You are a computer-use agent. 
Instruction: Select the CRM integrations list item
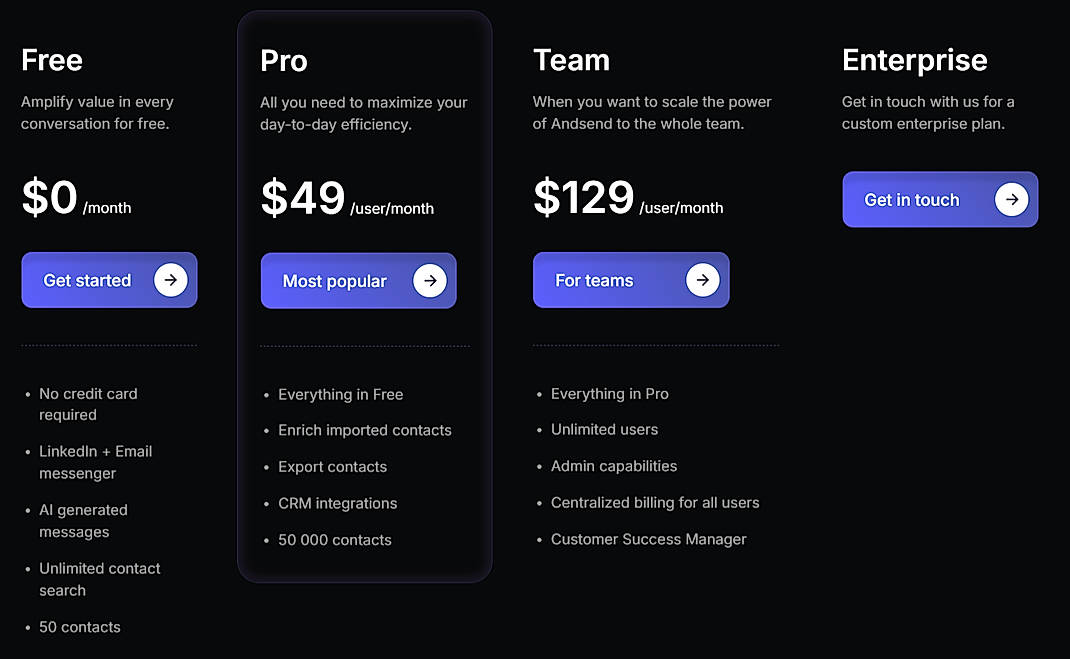coord(337,503)
